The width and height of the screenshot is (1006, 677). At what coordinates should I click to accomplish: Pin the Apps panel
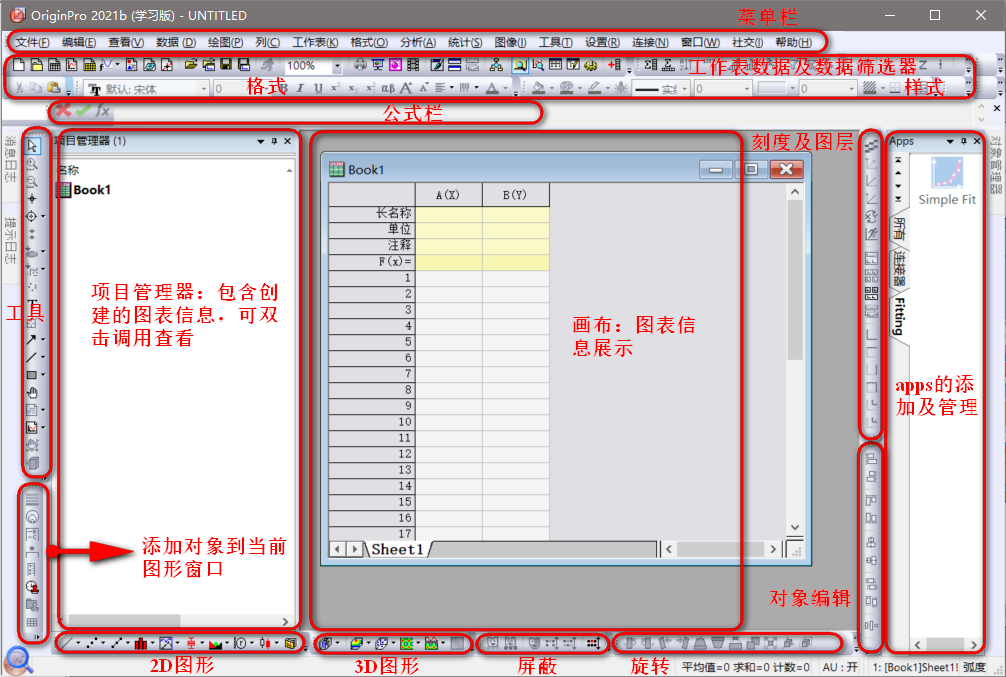(x=964, y=141)
